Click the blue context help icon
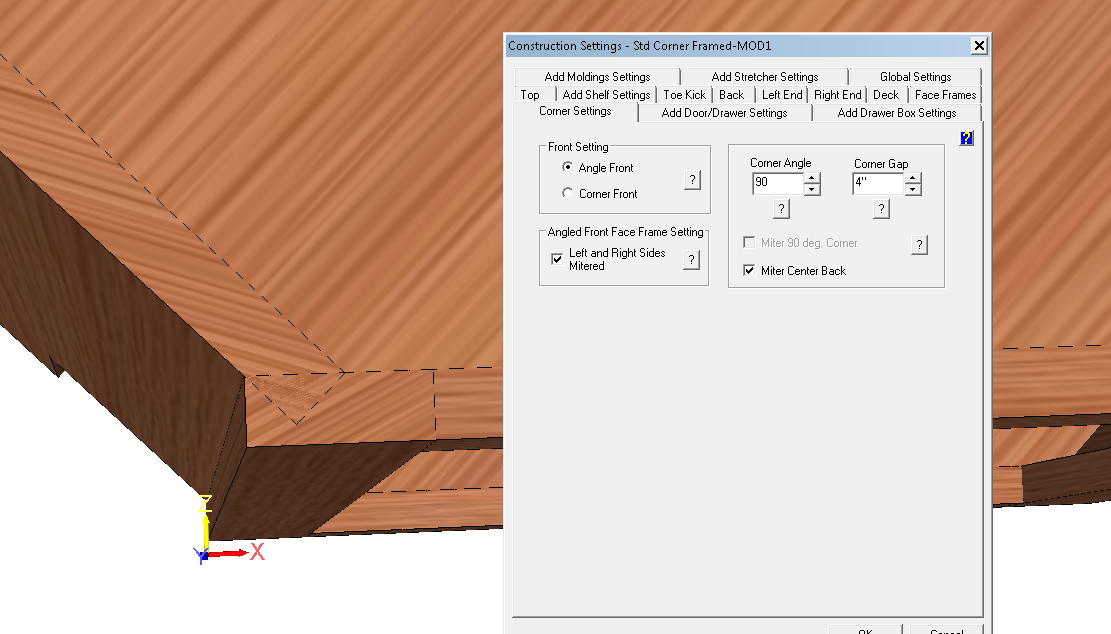Viewport: 1111px width, 634px height. point(966,139)
